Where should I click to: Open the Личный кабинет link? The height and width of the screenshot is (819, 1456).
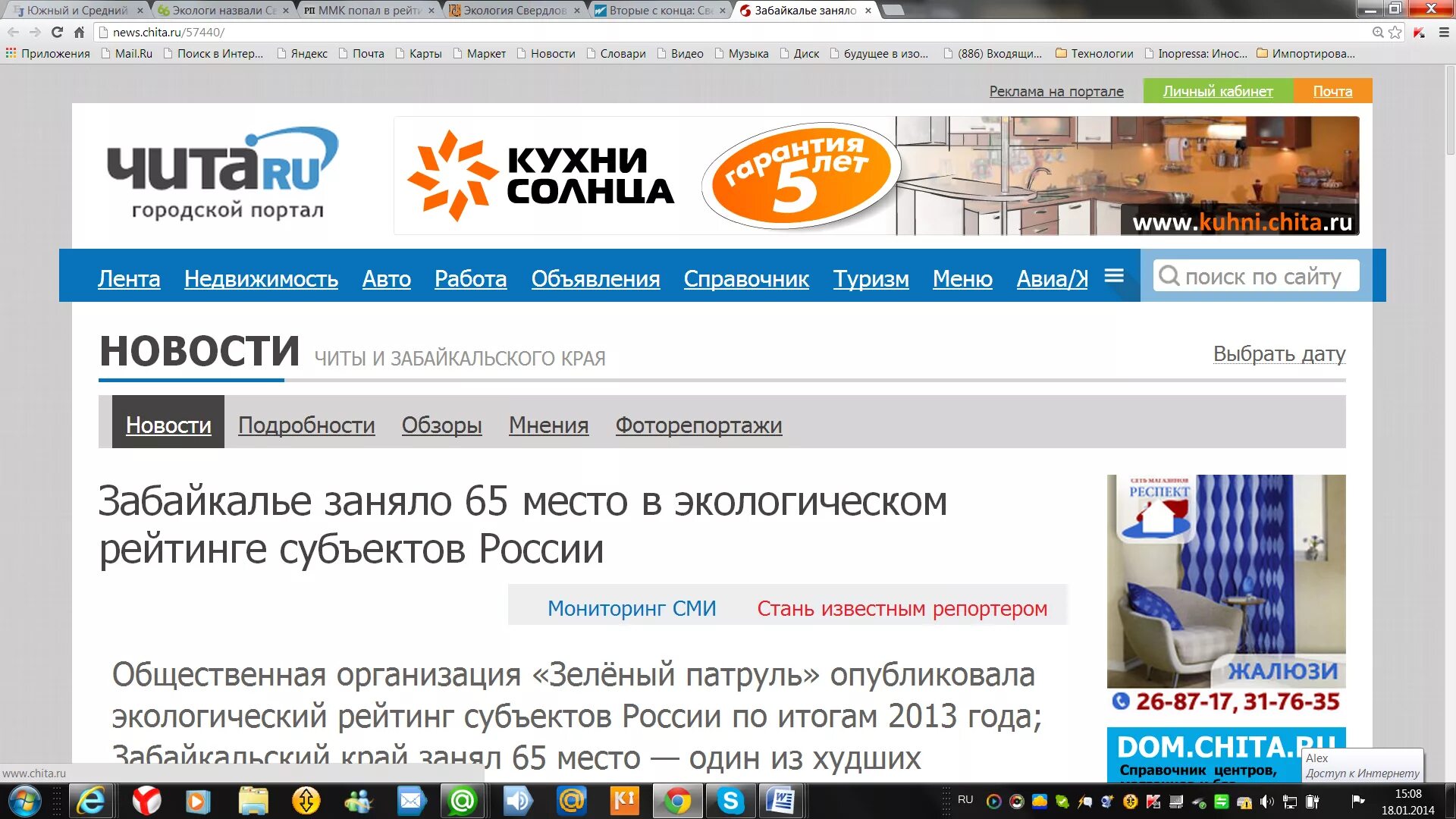(x=1217, y=91)
